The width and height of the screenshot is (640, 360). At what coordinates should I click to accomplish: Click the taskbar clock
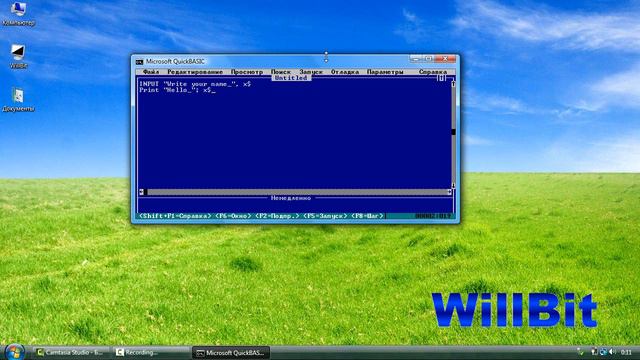tap(626, 352)
